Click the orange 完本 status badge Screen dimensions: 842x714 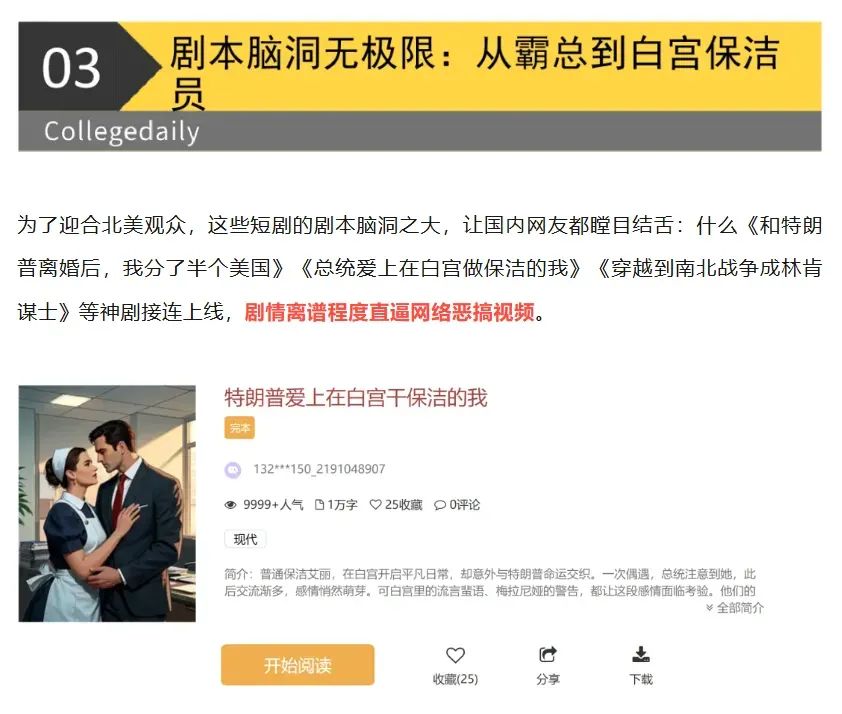click(239, 428)
